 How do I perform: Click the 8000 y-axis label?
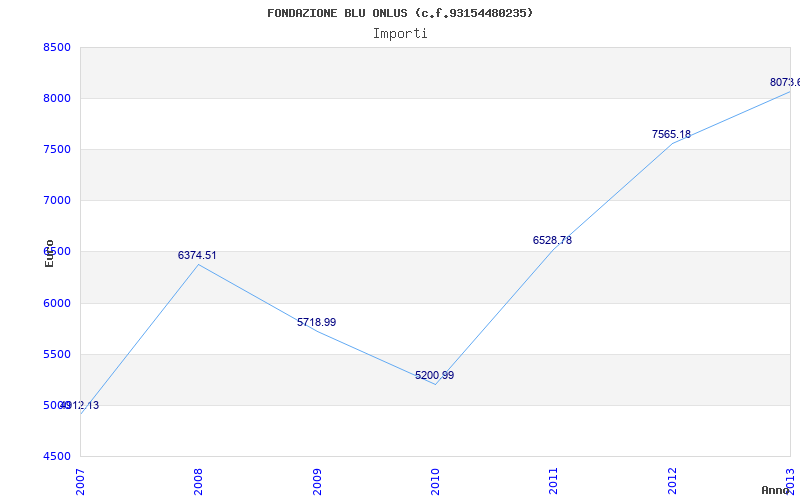coord(57,98)
